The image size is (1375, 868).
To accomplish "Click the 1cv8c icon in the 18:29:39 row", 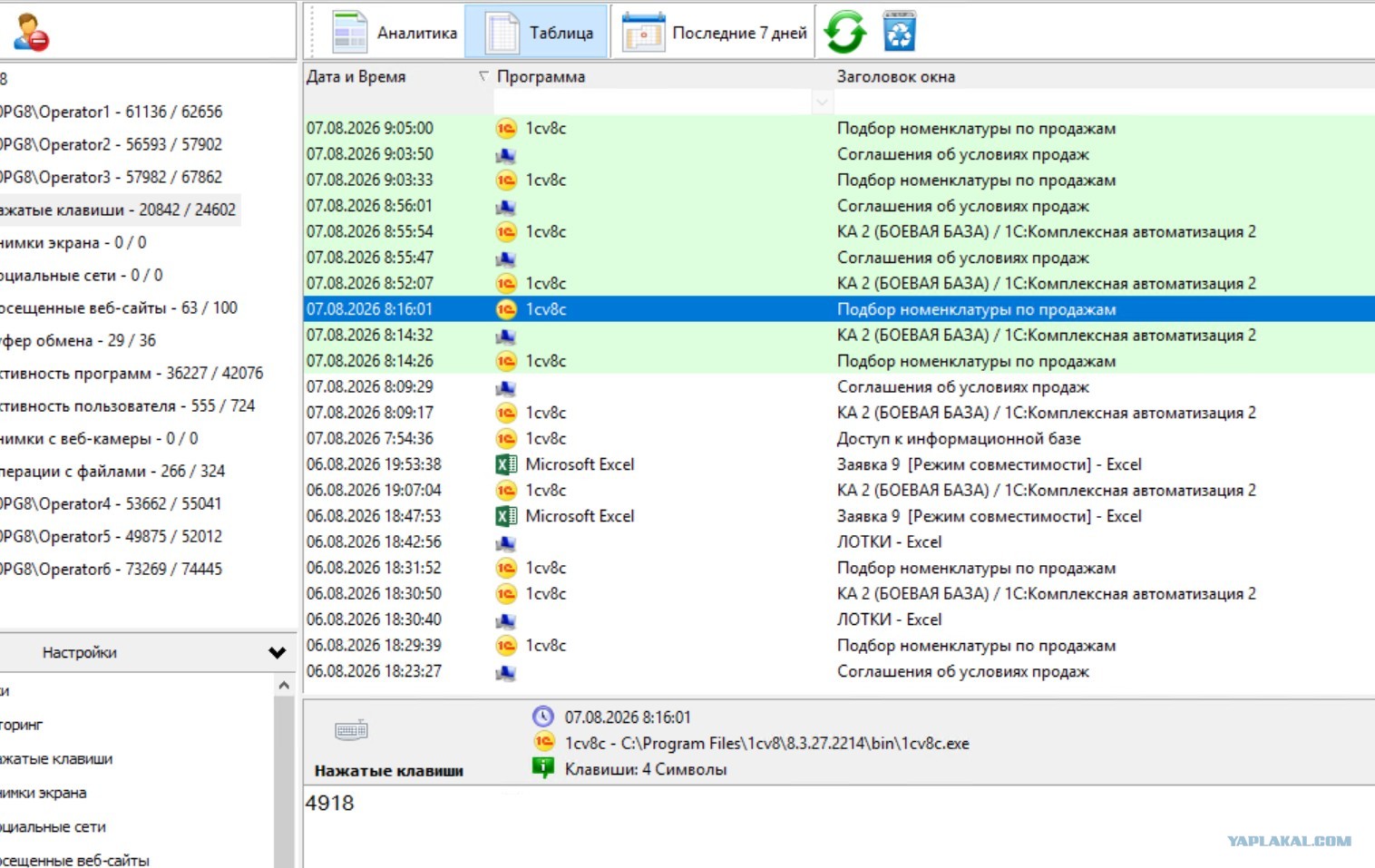I will point(506,646).
